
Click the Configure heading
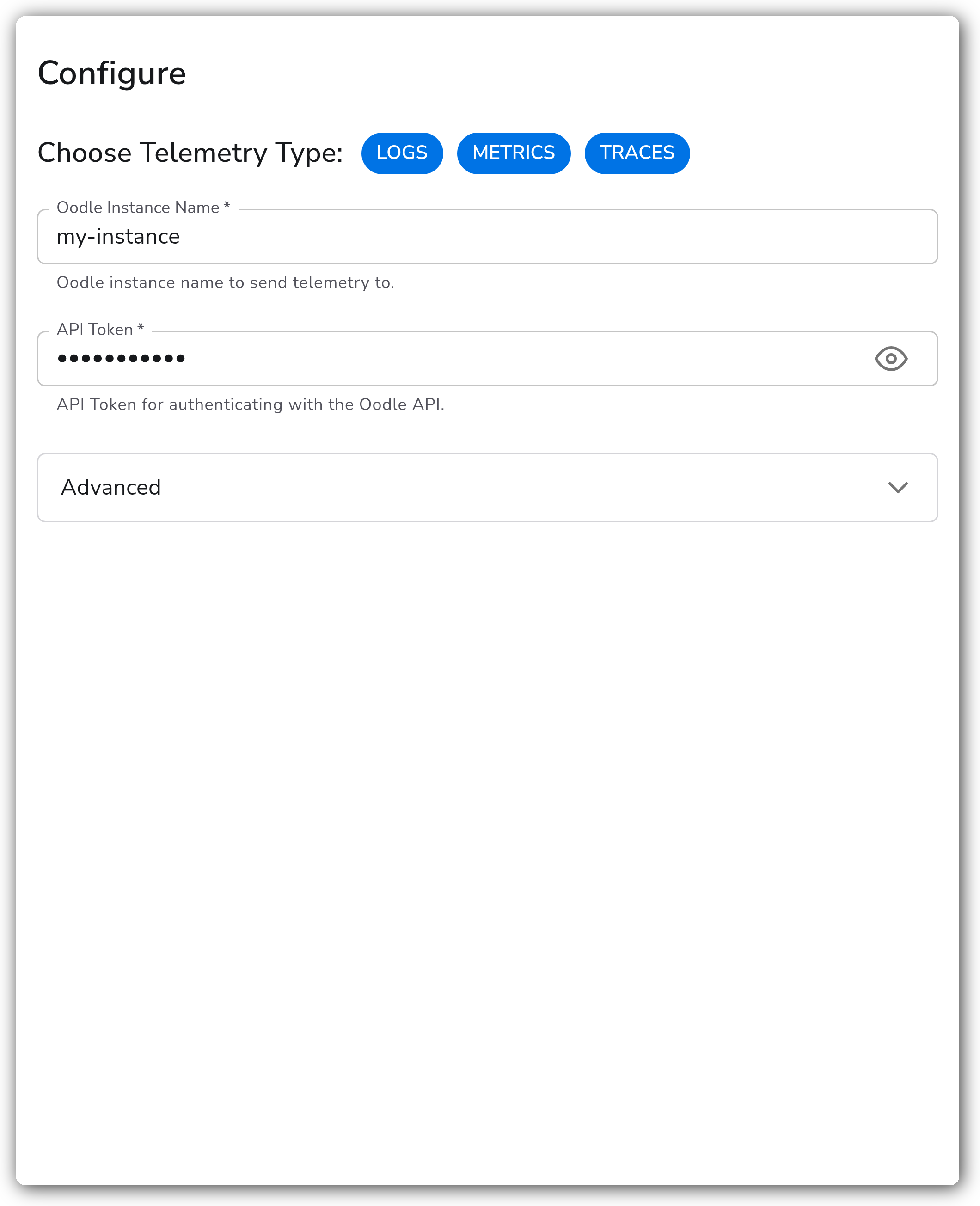112,73
